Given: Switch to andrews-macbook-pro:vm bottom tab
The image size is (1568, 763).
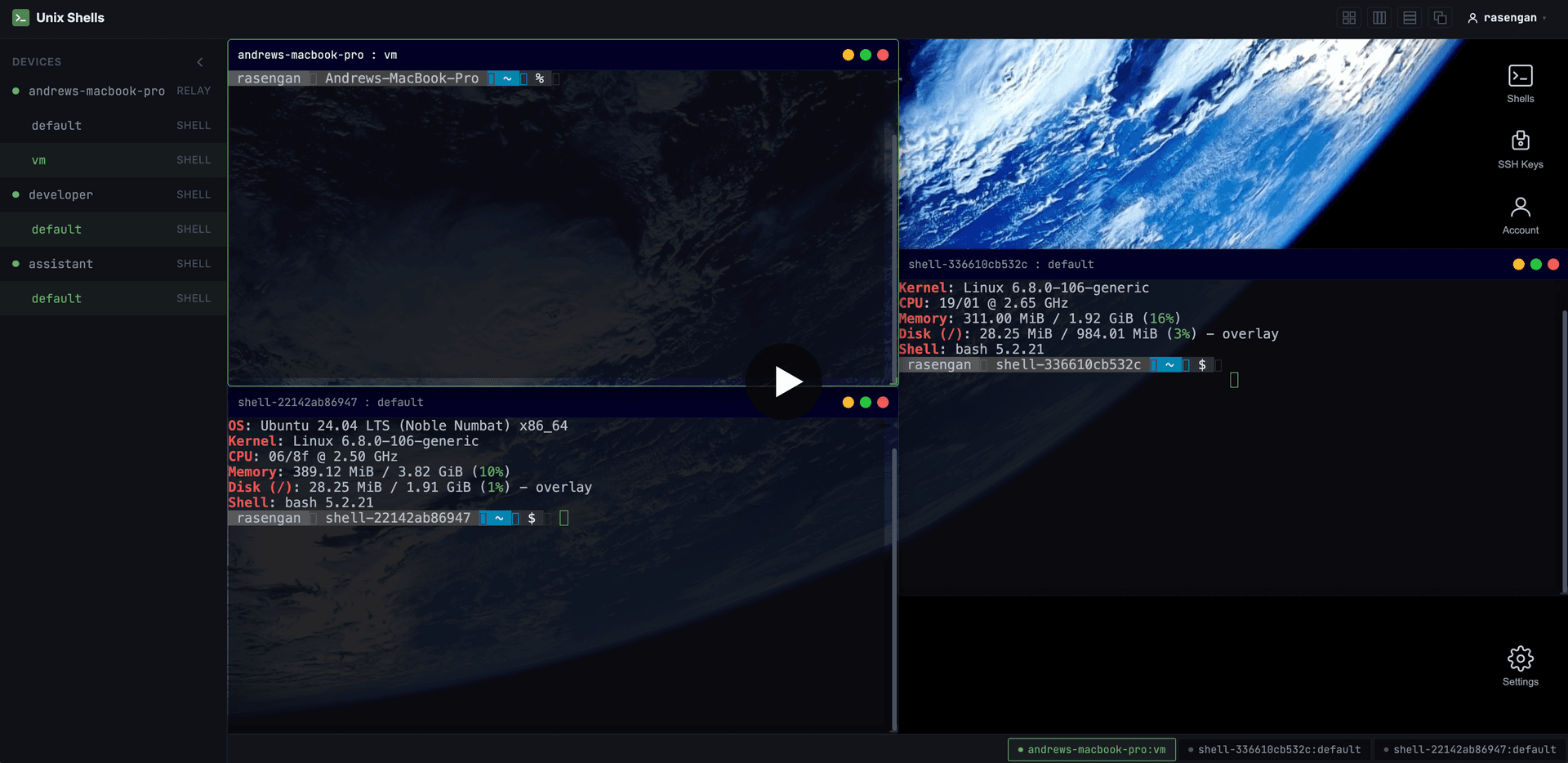Looking at the screenshot, I should [1091, 750].
